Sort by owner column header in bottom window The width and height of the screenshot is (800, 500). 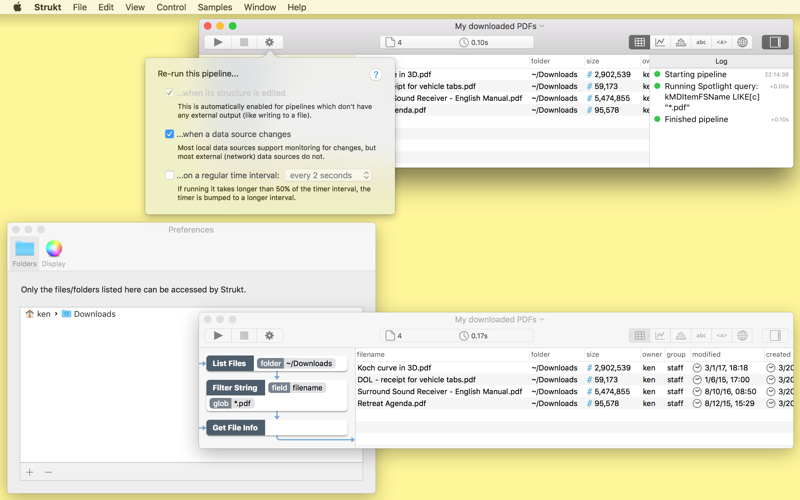click(x=652, y=355)
